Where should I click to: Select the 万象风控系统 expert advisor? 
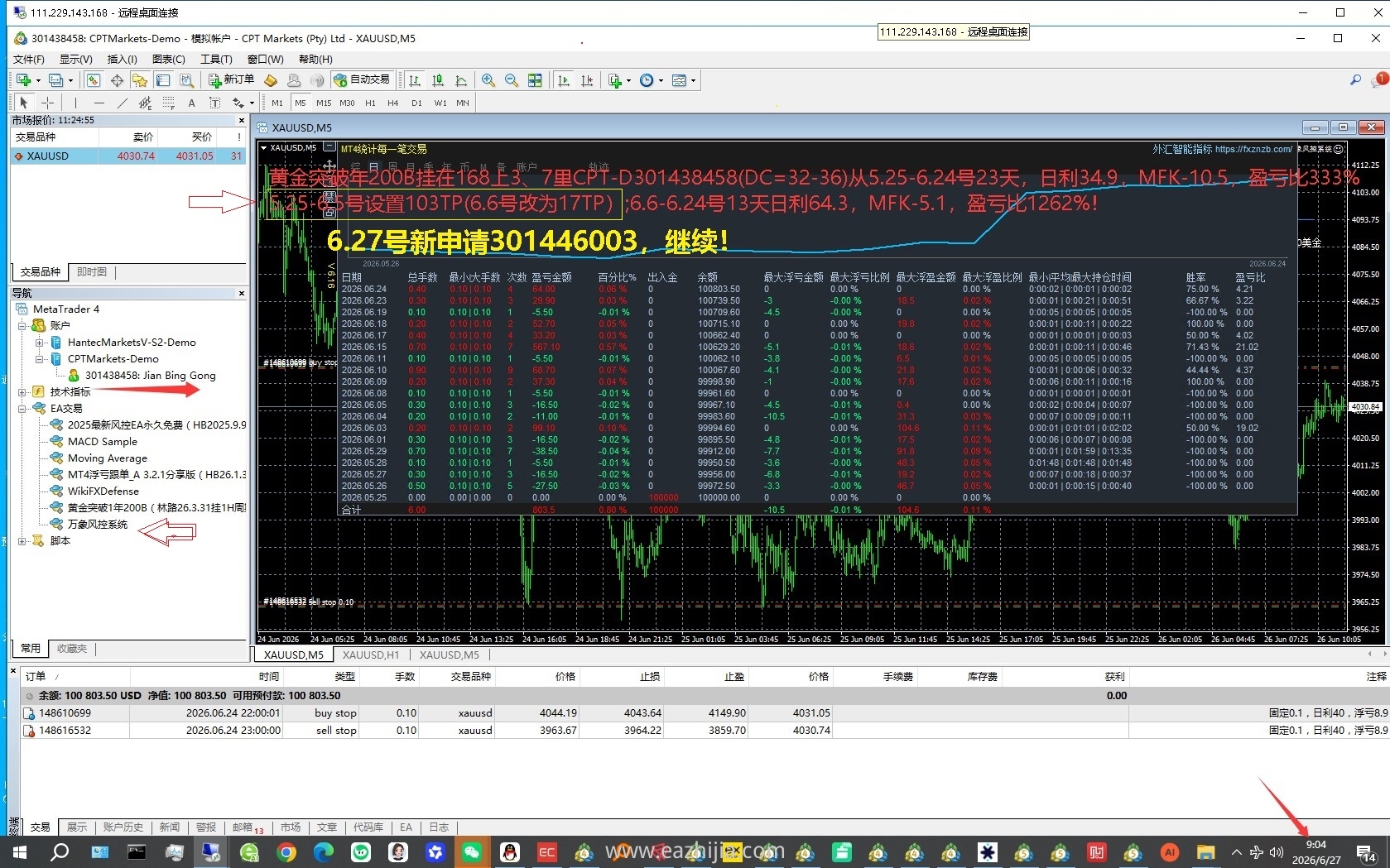[98, 525]
